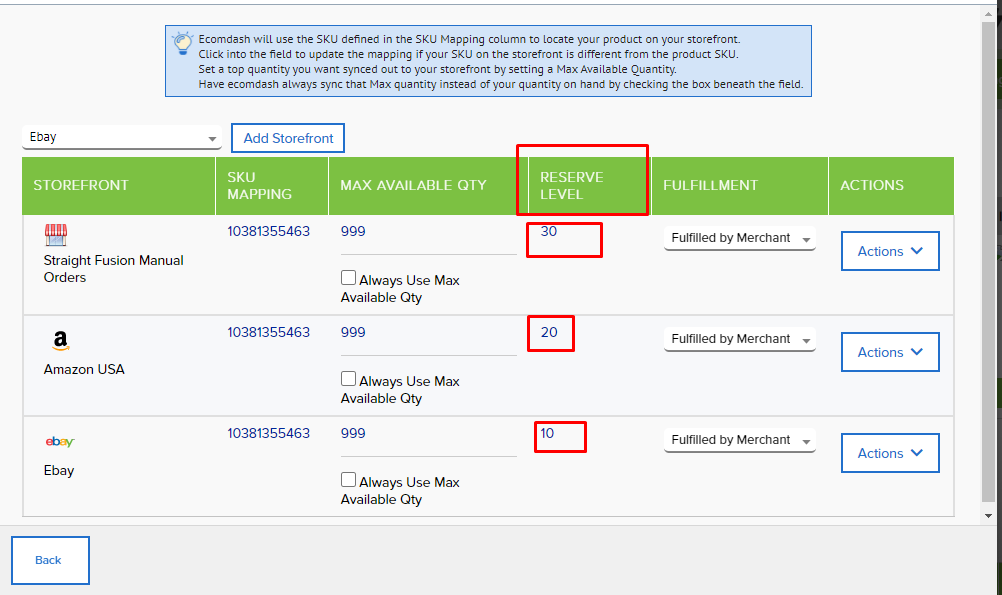The width and height of the screenshot is (1002, 595).
Task: Click the Reserve Level column header
Action: tap(589, 185)
